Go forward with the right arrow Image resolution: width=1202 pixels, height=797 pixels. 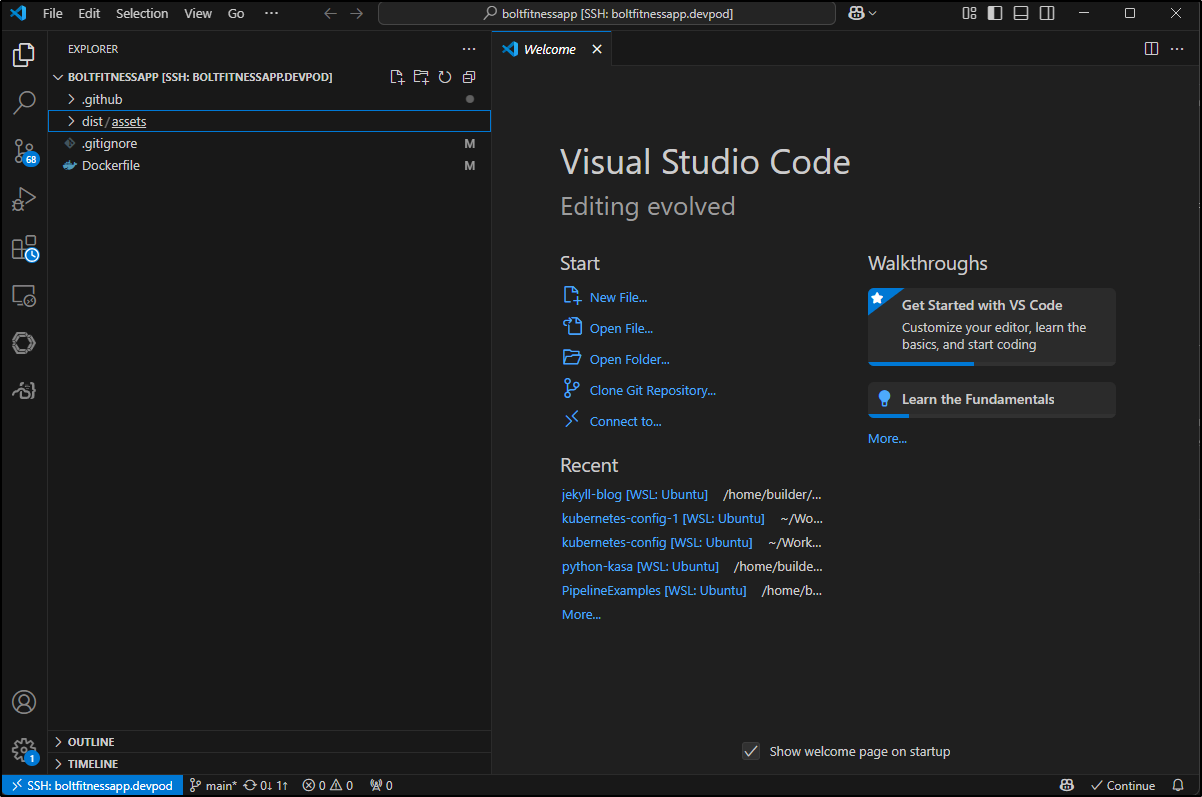click(357, 13)
